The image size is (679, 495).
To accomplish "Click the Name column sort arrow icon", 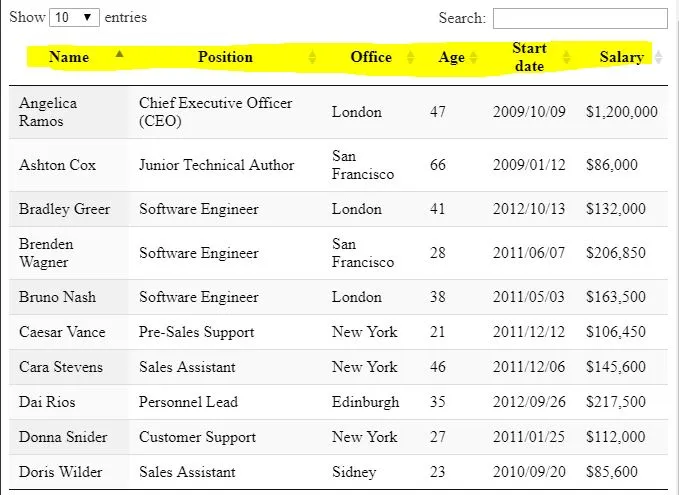I will [120, 54].
